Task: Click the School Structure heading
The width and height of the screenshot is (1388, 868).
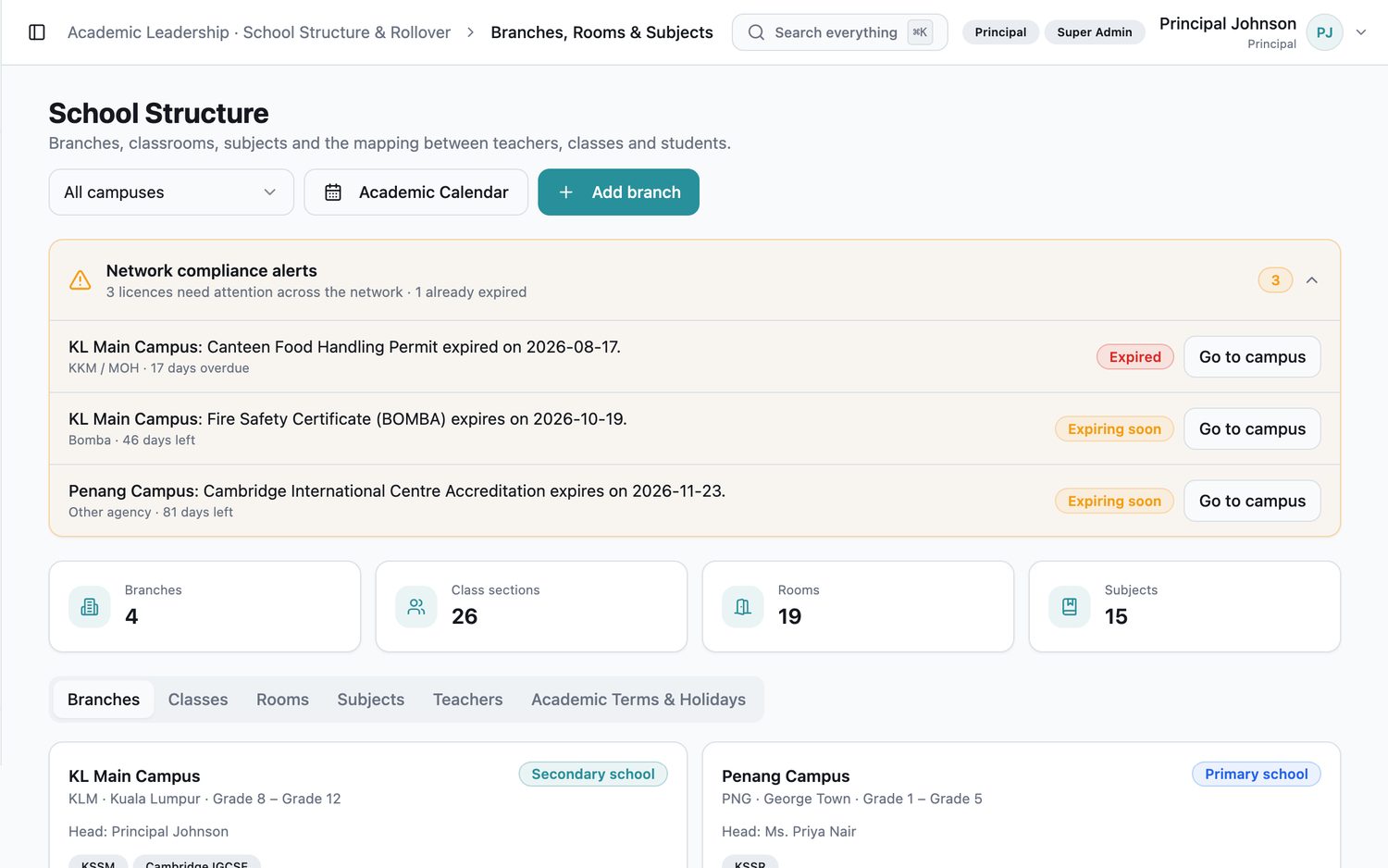Action: pyautogui.click(x=158, y=114)
